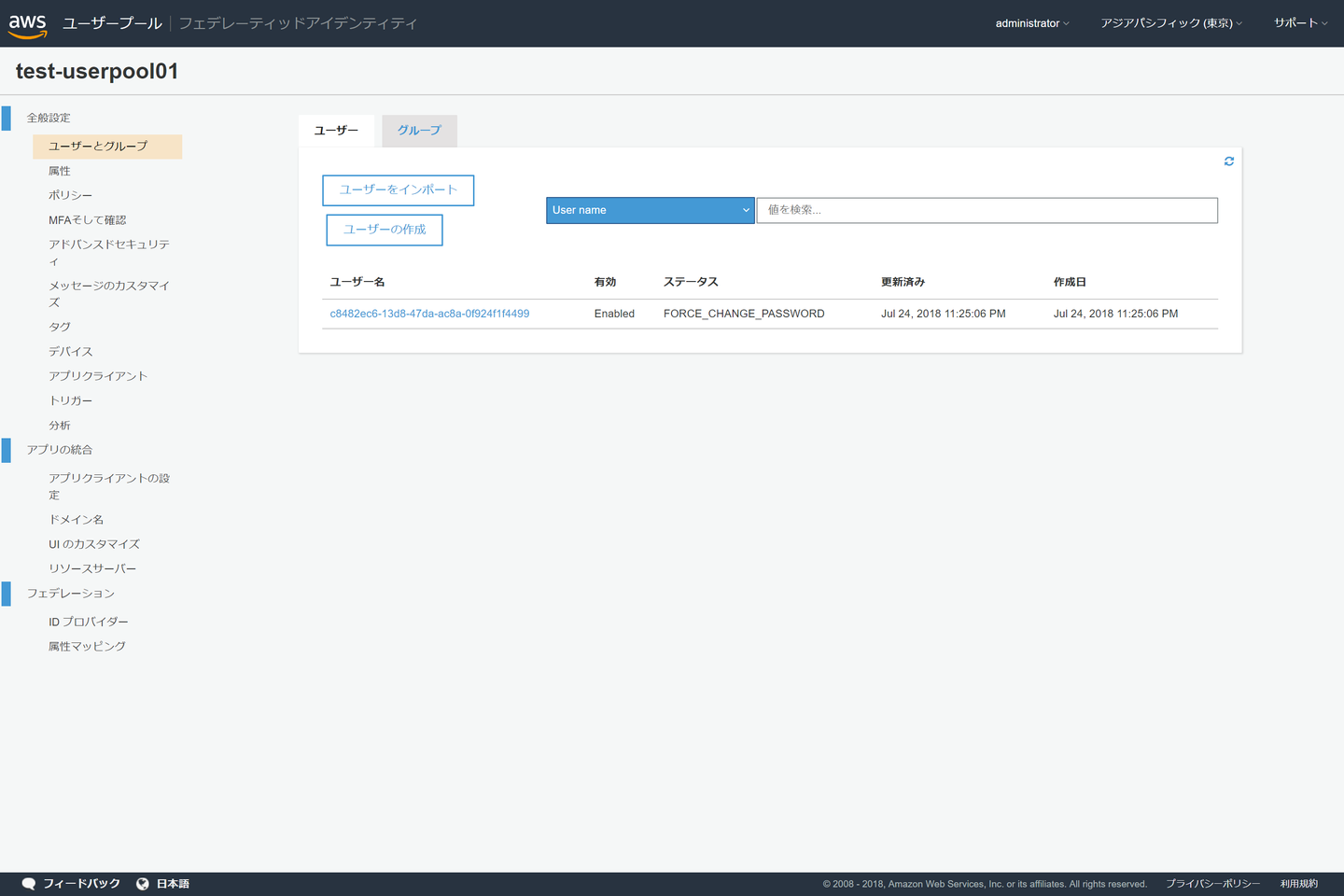Select 属性 in the sidebar

pos(60,171)
